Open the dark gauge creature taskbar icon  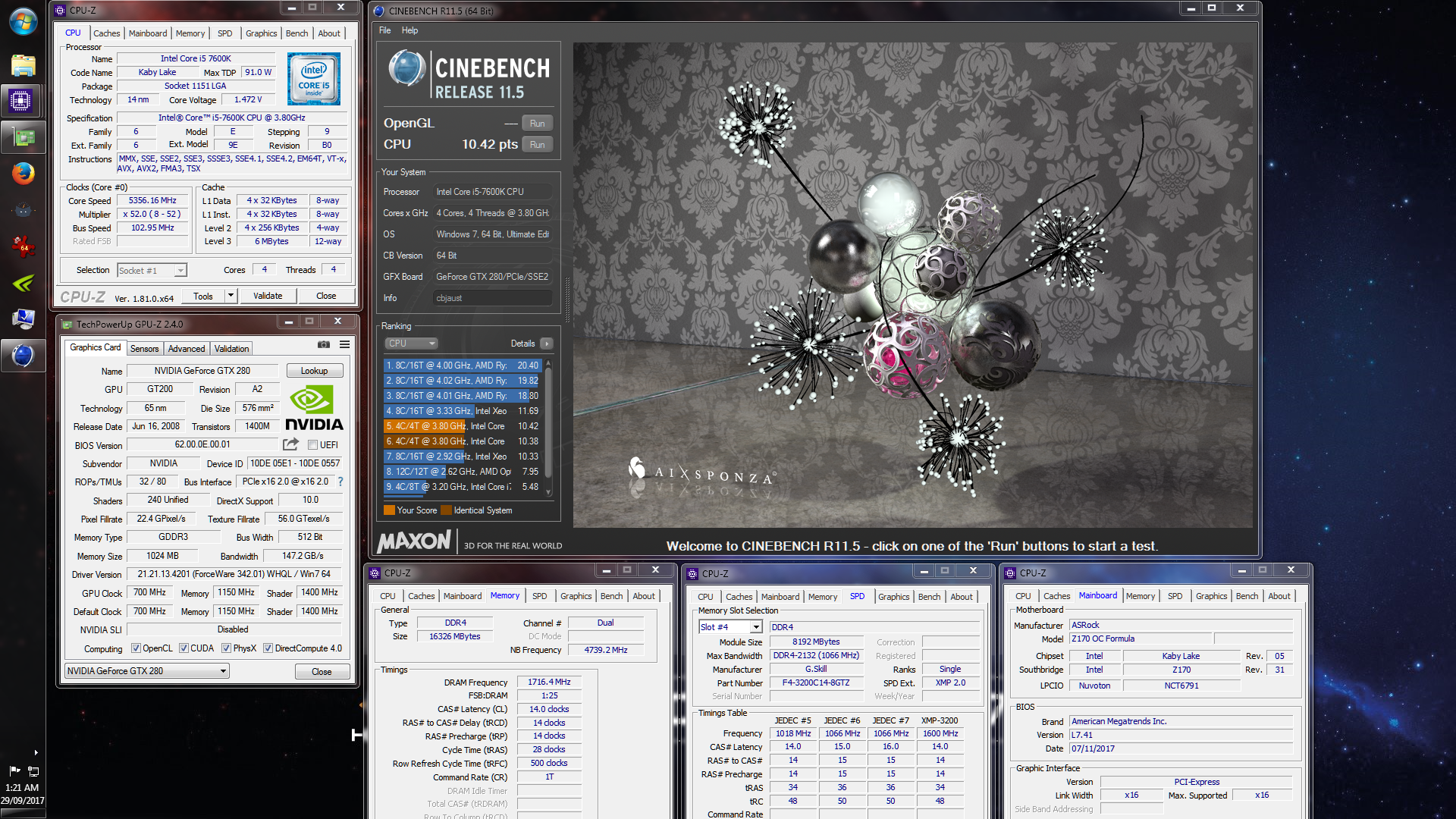[x=23, y=210]
